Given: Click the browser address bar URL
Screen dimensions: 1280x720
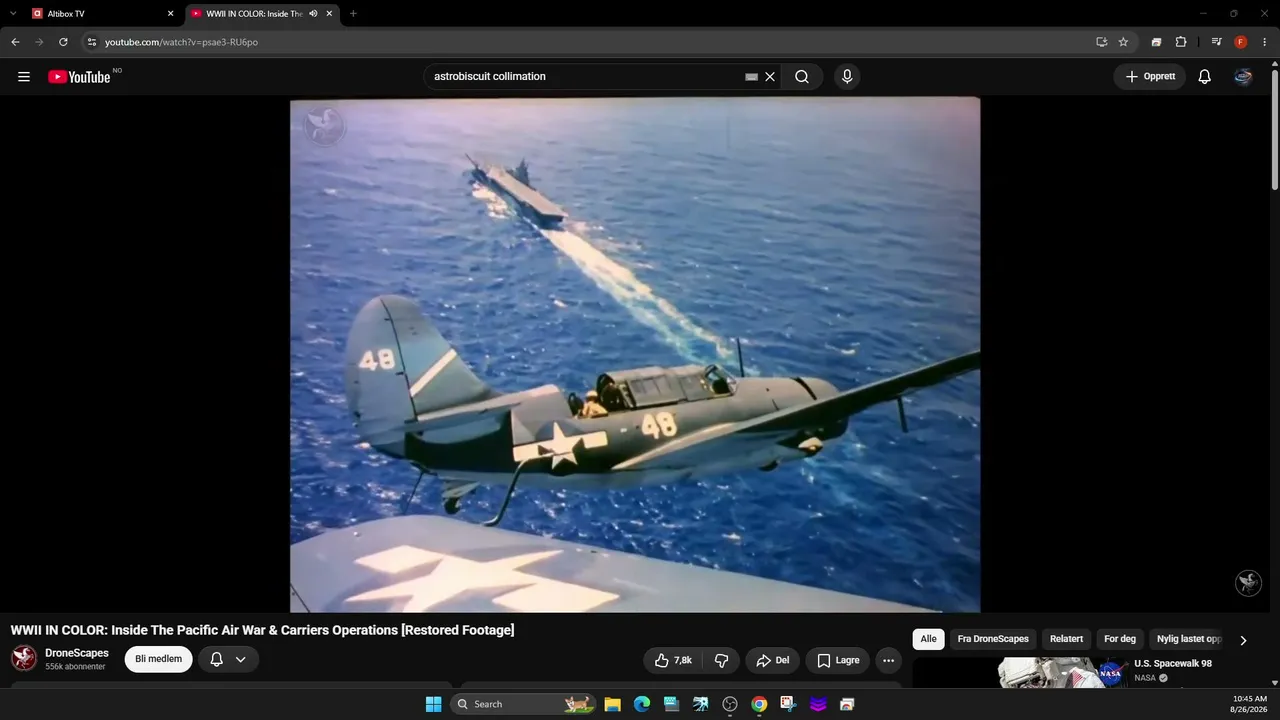Looking at the screenshot, I should coord(181,42).
